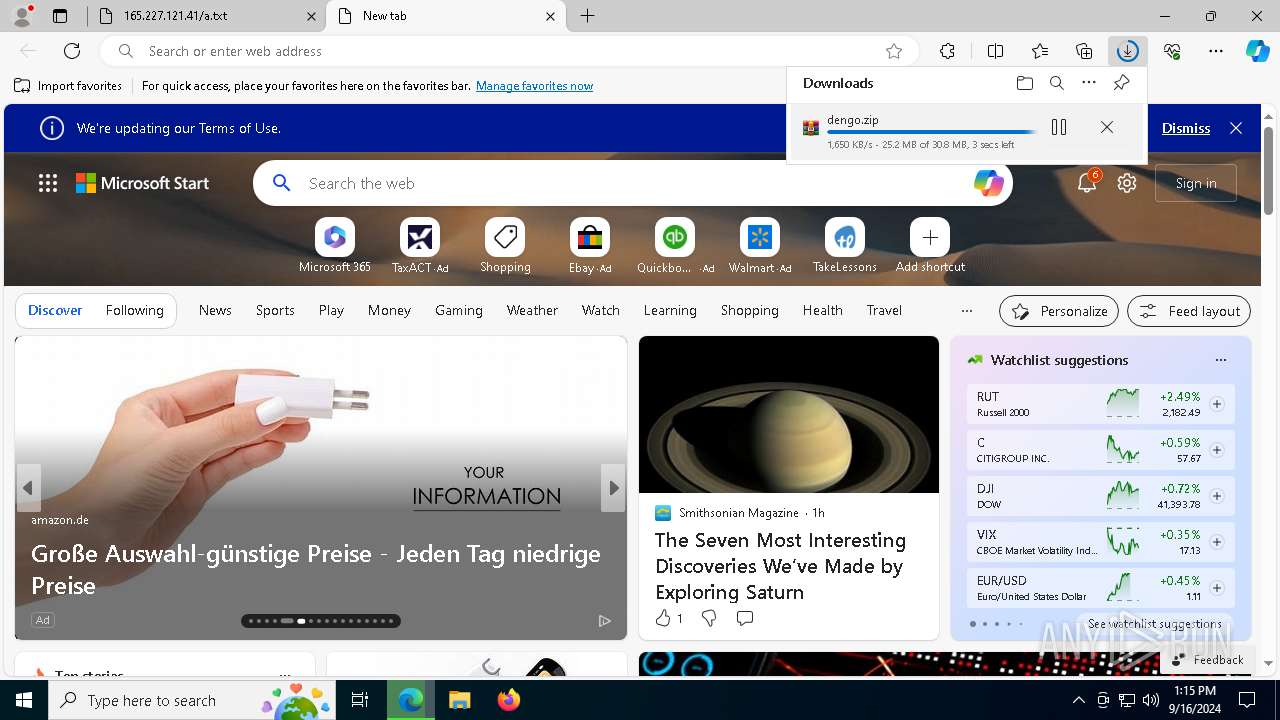Open Watchlist suggestions more options
This screenshot has height=720, width=1280.
(x=1220, y=360)
